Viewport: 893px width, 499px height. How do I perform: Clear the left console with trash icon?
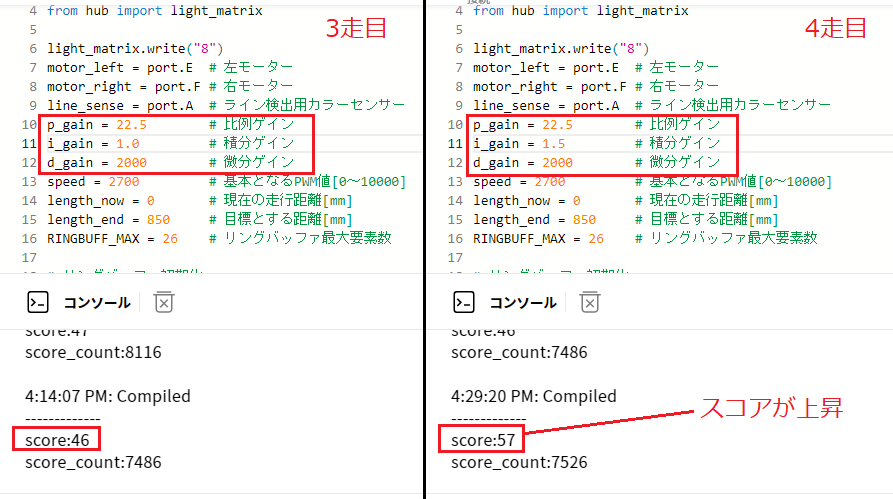click(x=165, y=302)
